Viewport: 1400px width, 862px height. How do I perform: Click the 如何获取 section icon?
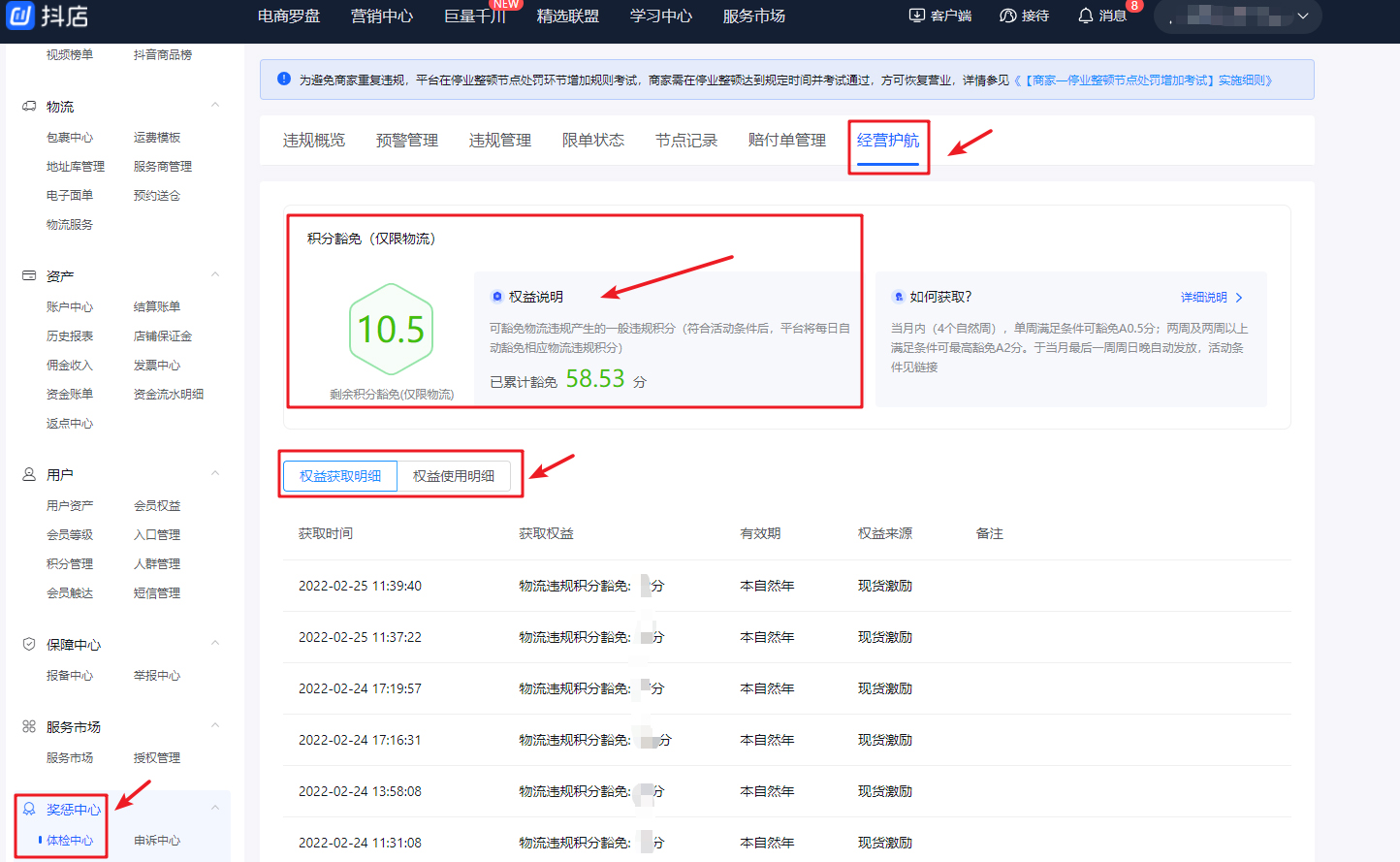pos(899,297)
